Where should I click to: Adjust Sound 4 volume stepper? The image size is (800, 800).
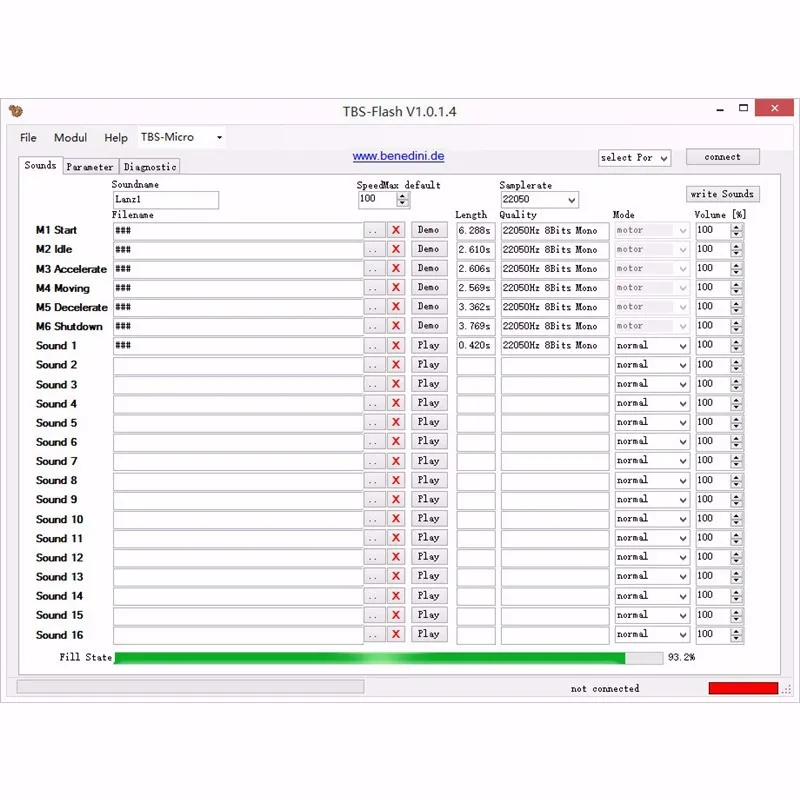pyautogui.click(x=736, y=404)
